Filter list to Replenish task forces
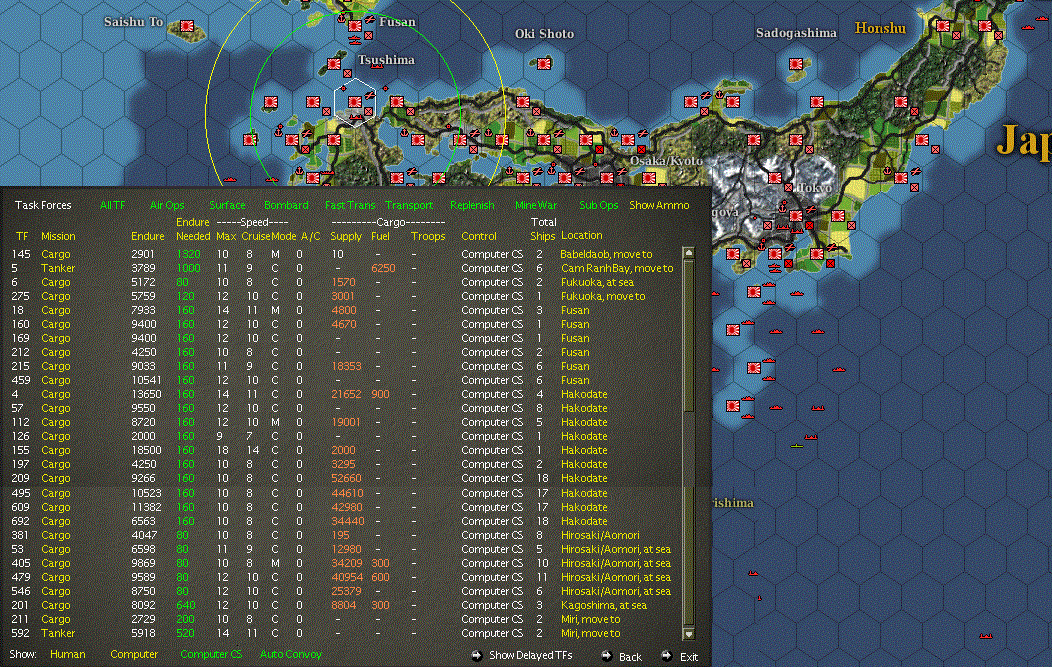This screenshot has width=1052, height=667. click(x=472, y=205)
